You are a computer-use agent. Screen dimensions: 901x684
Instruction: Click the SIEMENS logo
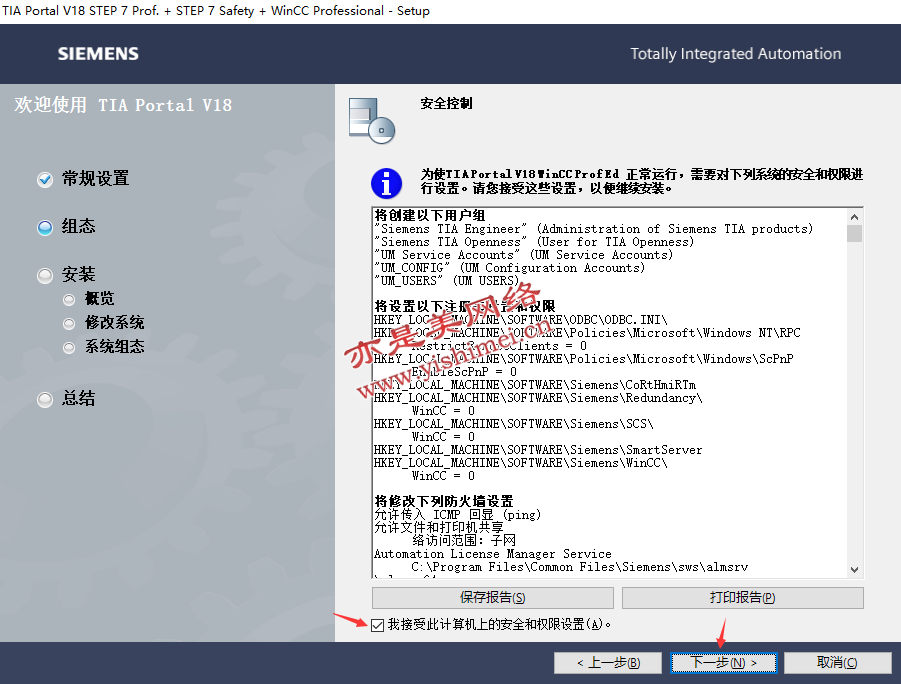[98, 54]
